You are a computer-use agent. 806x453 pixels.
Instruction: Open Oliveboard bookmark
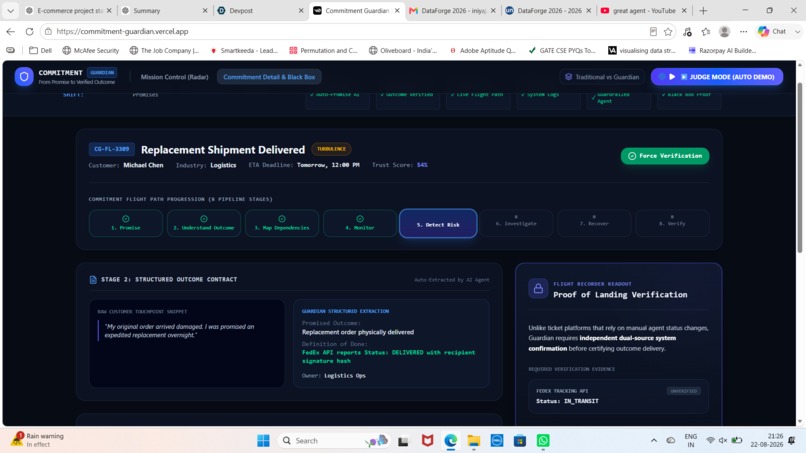[403, 50]
